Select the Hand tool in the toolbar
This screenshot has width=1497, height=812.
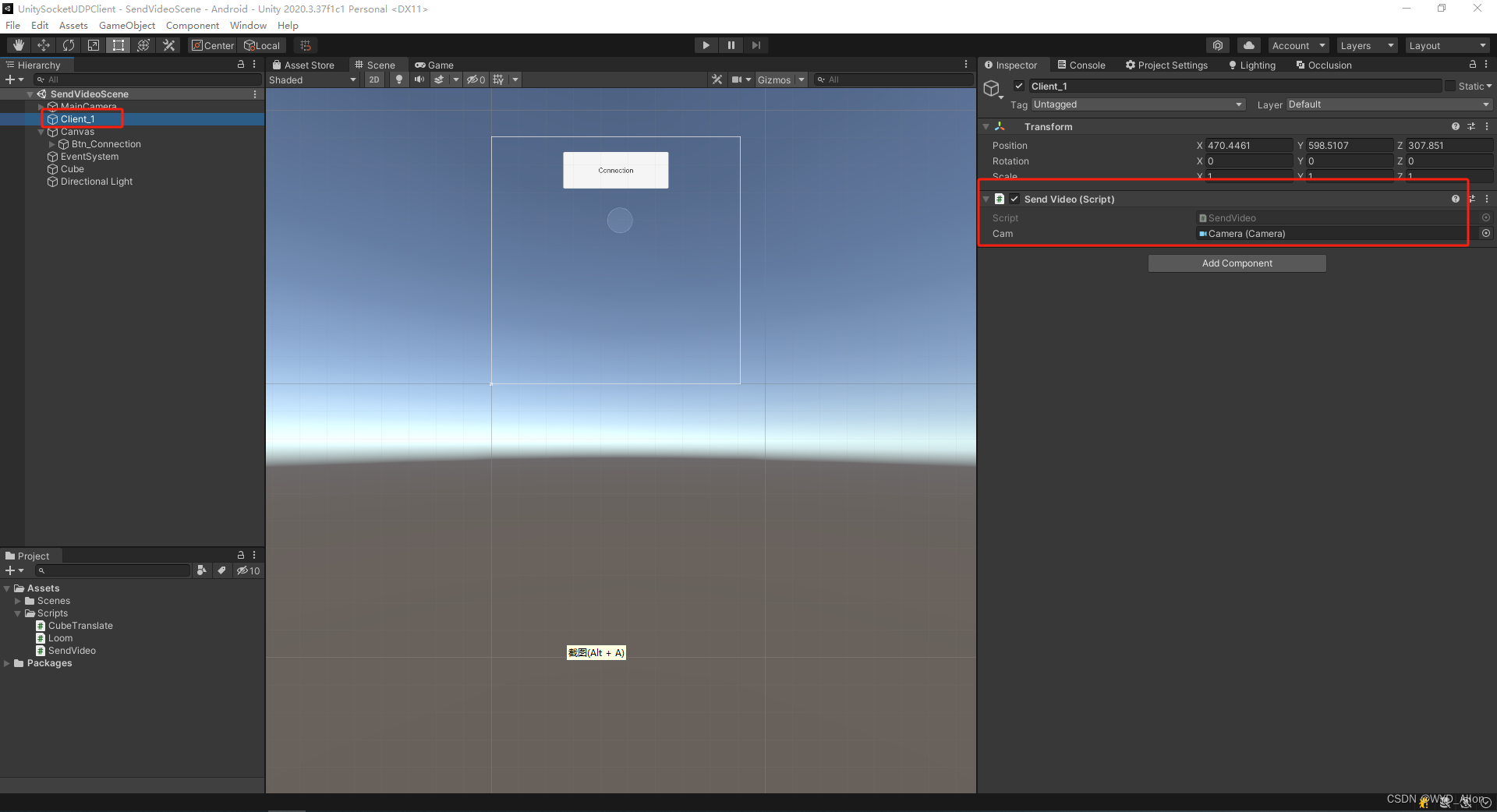pos(17,44)
